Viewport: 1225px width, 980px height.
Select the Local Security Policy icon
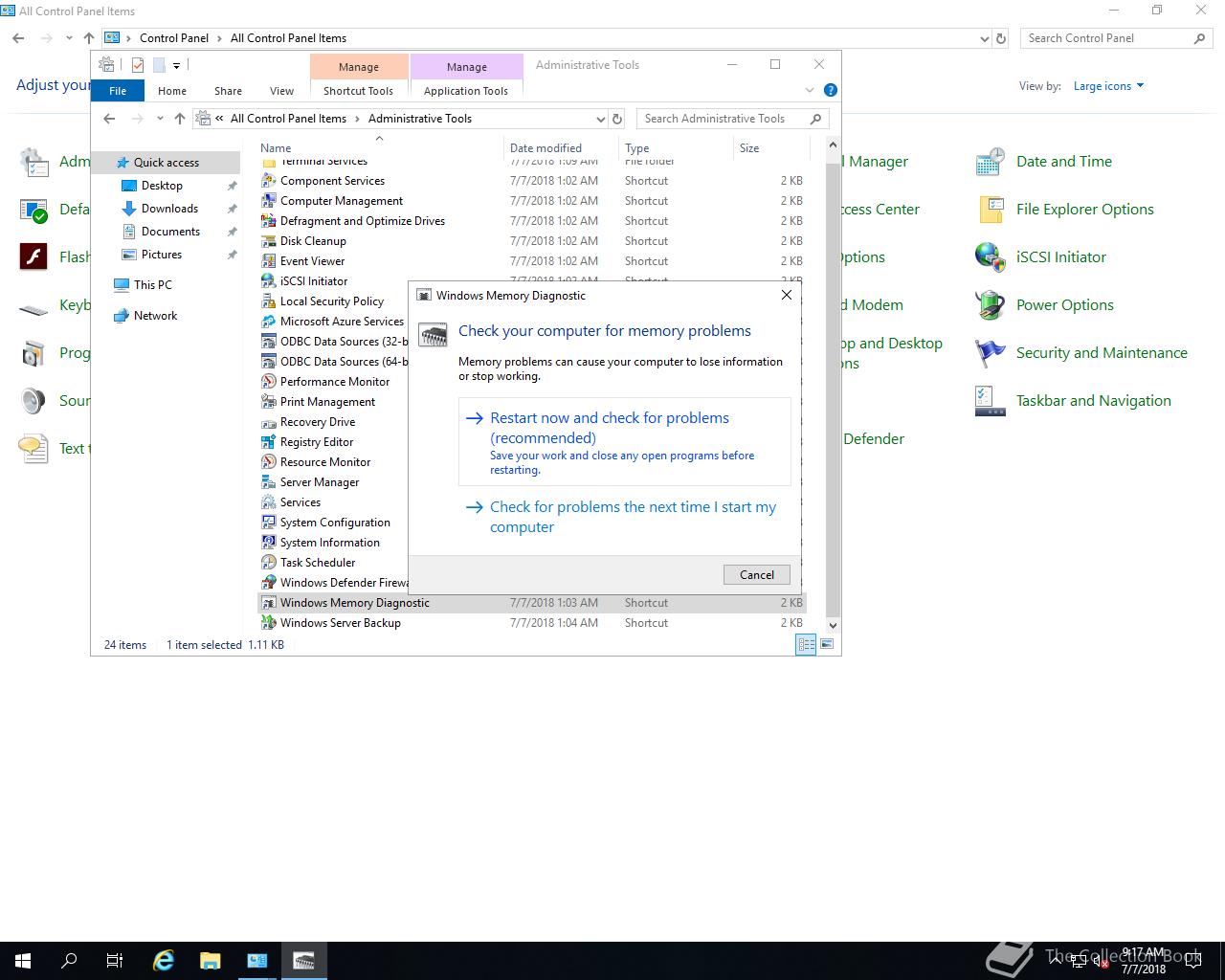tap(269, 301)
